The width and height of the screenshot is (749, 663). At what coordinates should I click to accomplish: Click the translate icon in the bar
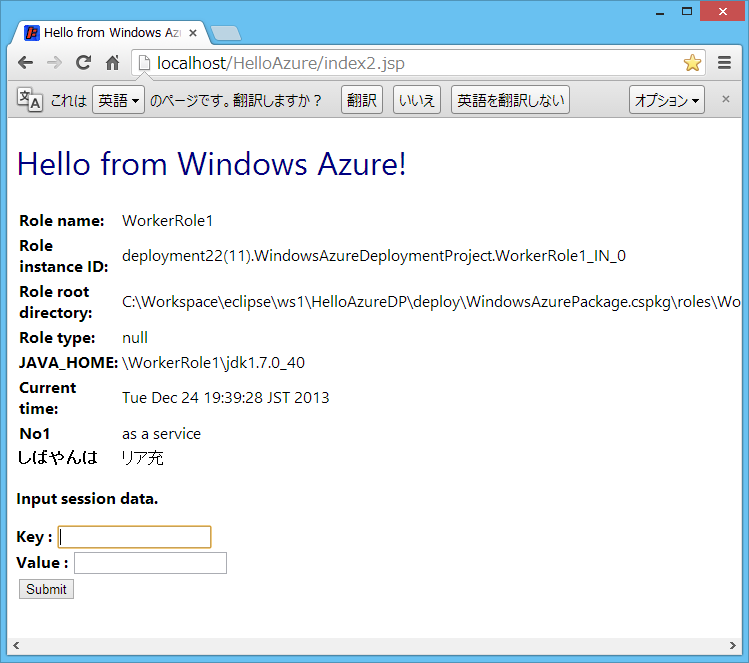click(30, 100)
